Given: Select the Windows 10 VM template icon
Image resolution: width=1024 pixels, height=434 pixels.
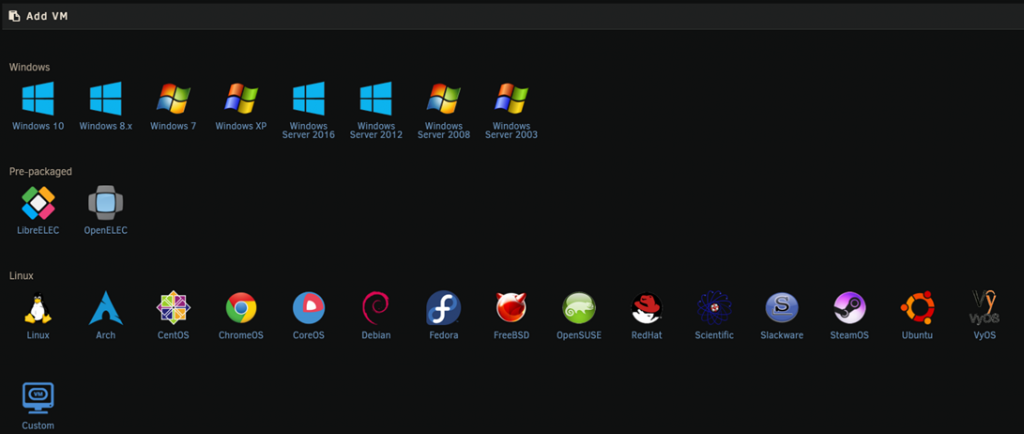Looking at the screenshot, I should click(38, 99).
